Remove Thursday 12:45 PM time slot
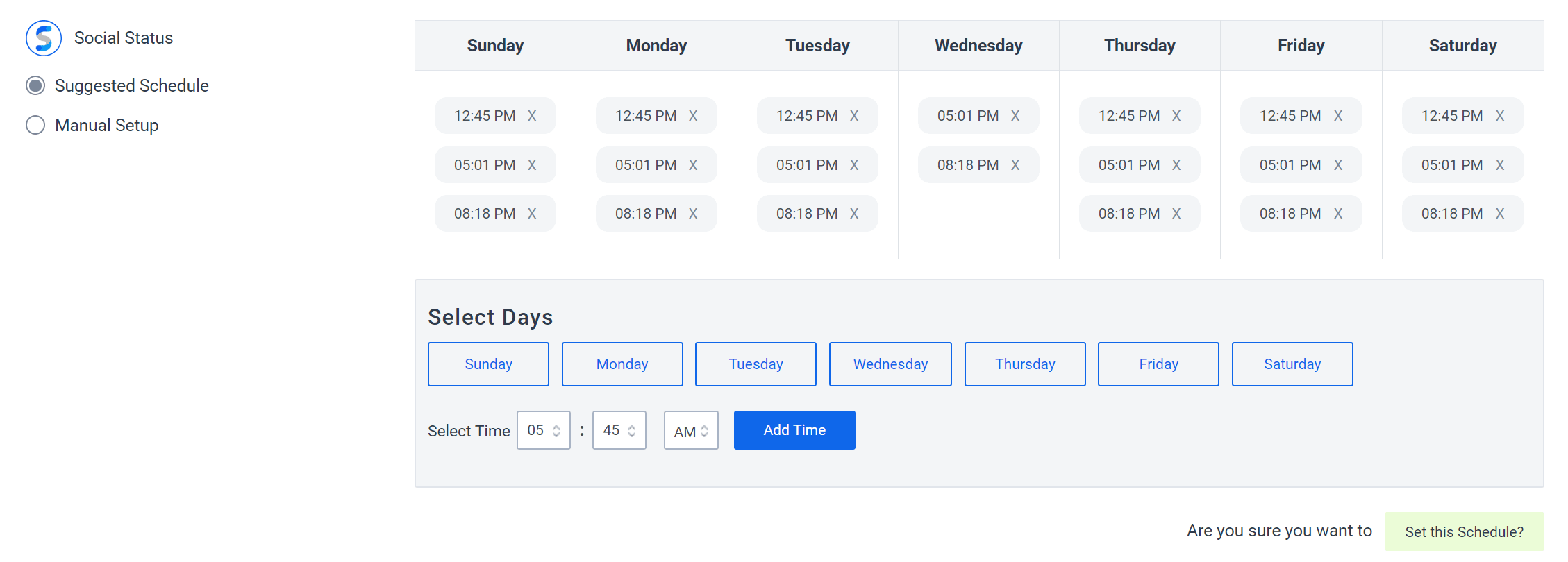The width and height of the screenshot is (1568, 562). coord(1176,116)
